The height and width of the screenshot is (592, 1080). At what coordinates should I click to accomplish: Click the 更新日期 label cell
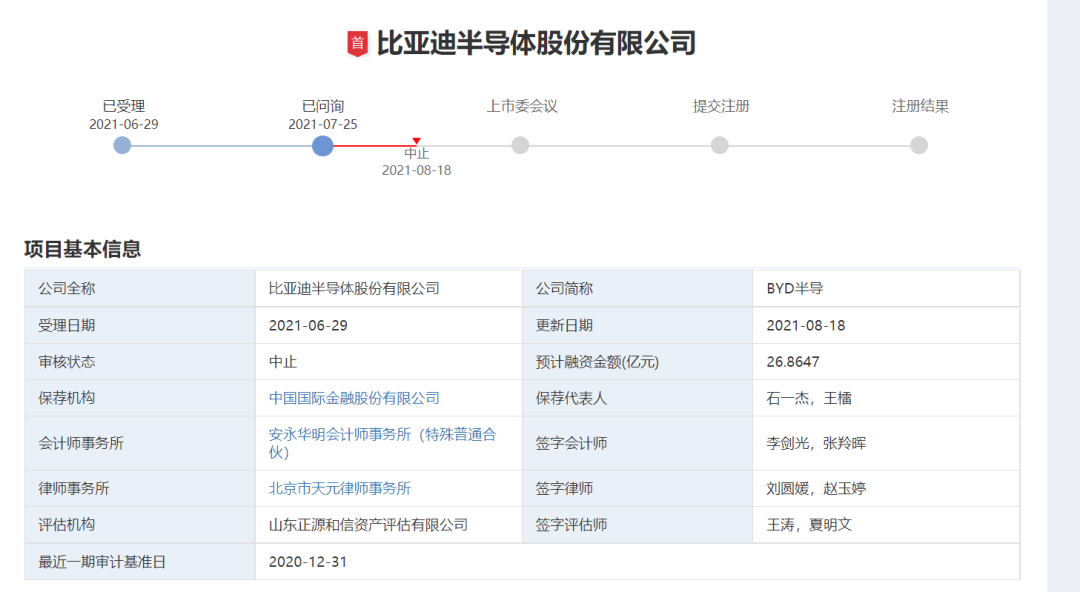click(x=637, y=325)
